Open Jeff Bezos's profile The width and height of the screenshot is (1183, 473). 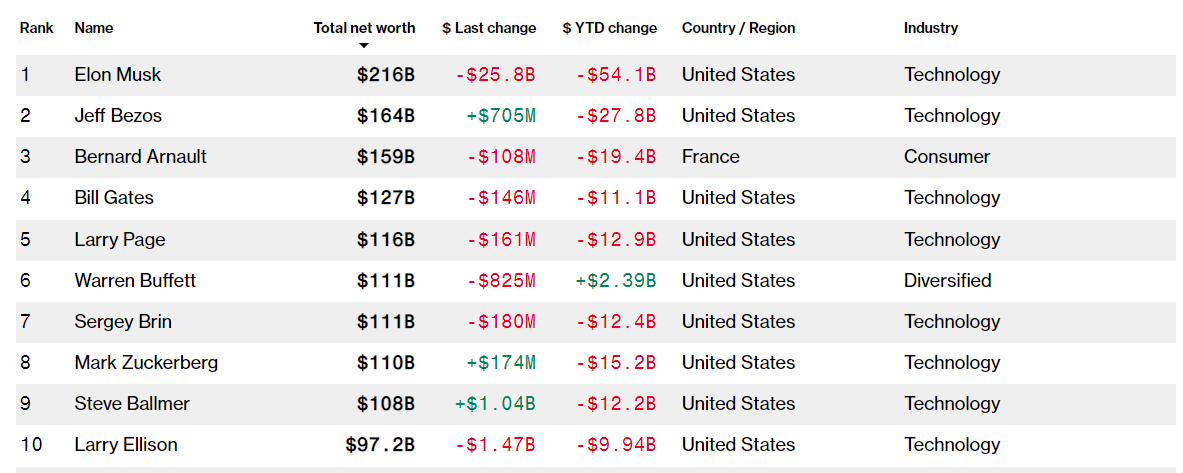118,116
